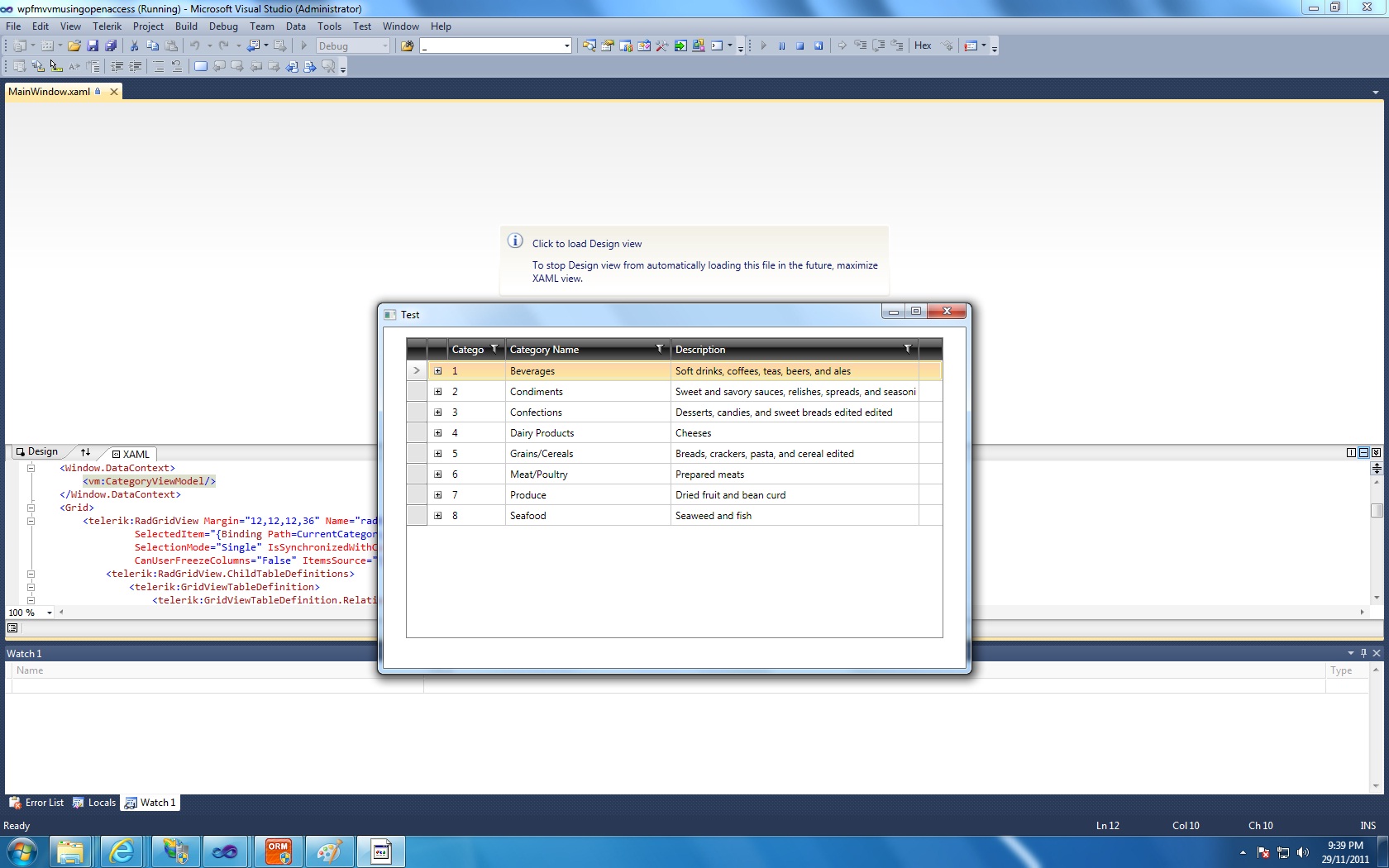
Task: Click the Windows Start orb
Action: 21,851
